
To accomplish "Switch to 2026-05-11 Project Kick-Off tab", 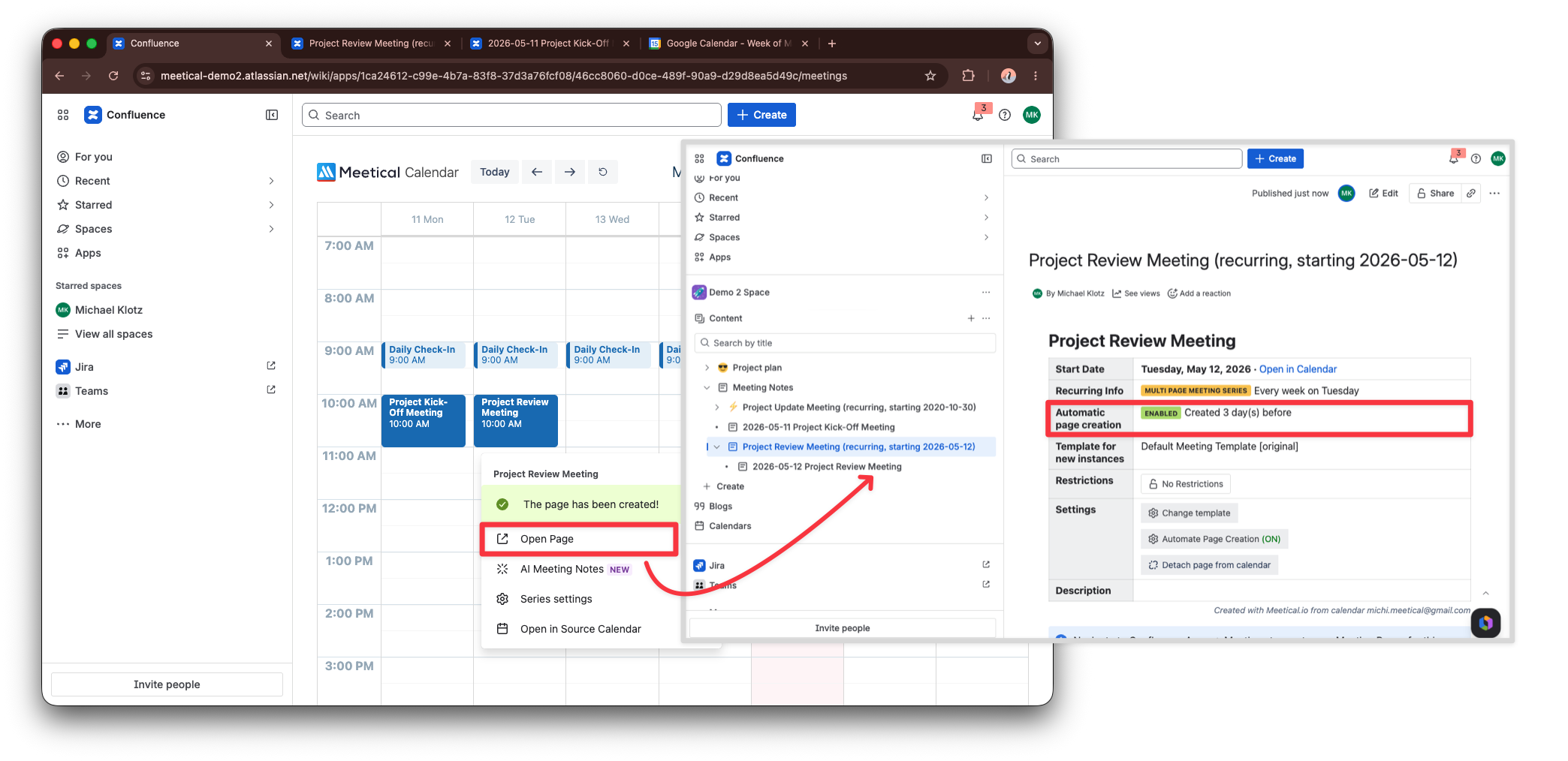I will pyautogui.click(x=550, y=44).
